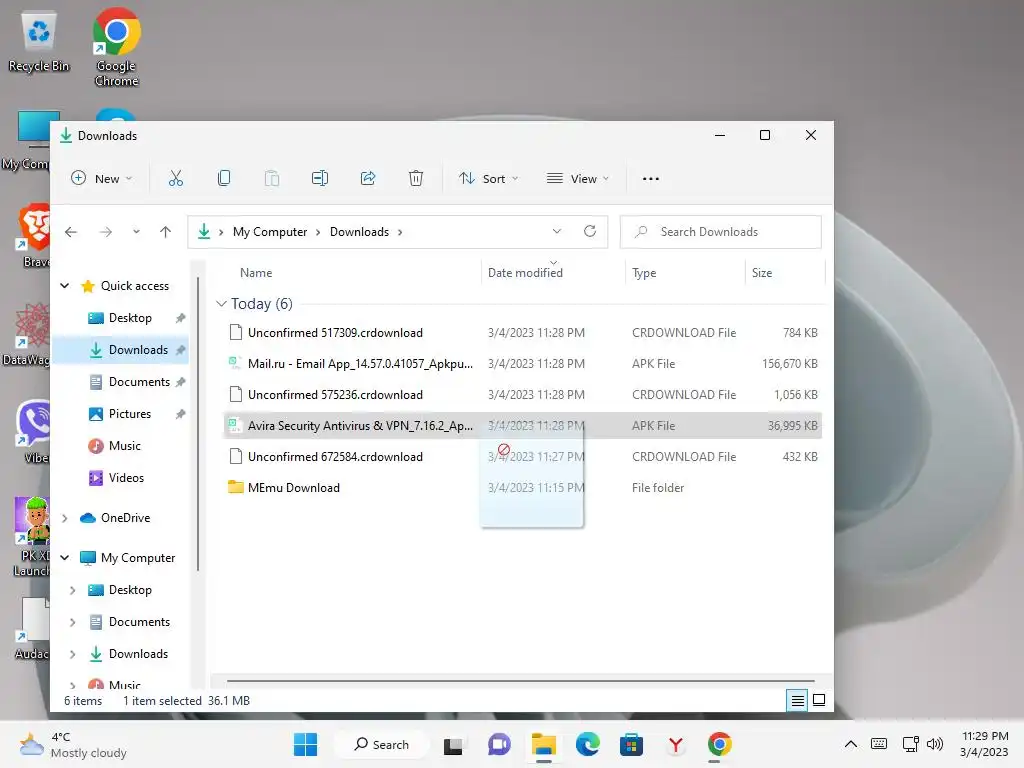The image size is (1024, 768).
Task: Collapse the Today (6) group
Action: coord(221,304)
